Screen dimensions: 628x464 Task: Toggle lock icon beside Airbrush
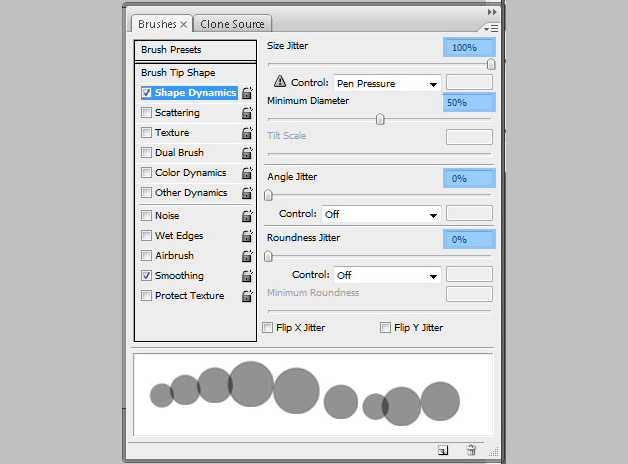pyautogui.click(x=247, y=256)
